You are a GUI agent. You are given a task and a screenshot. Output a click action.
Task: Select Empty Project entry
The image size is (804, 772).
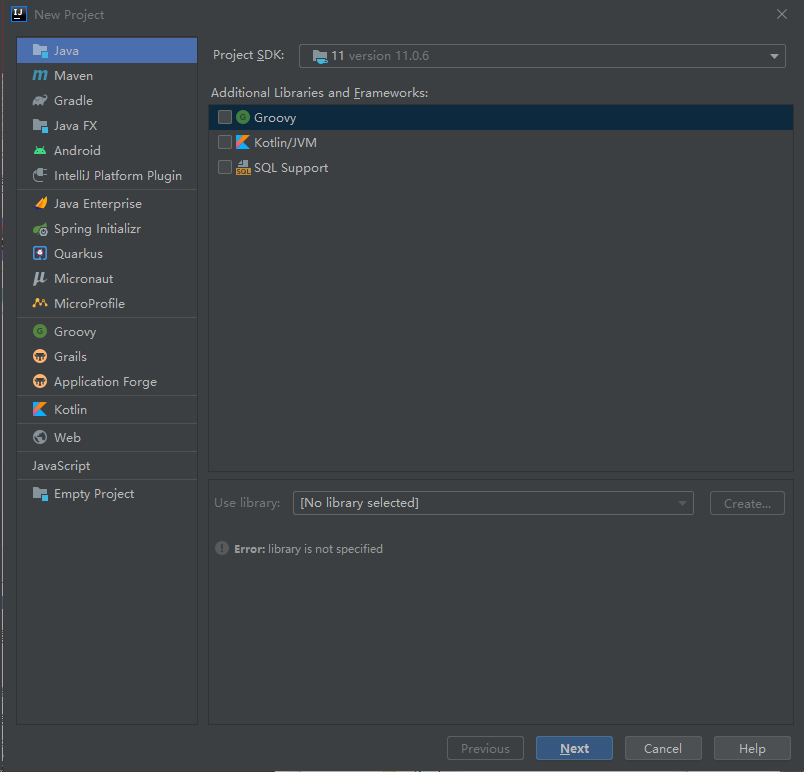107,494
